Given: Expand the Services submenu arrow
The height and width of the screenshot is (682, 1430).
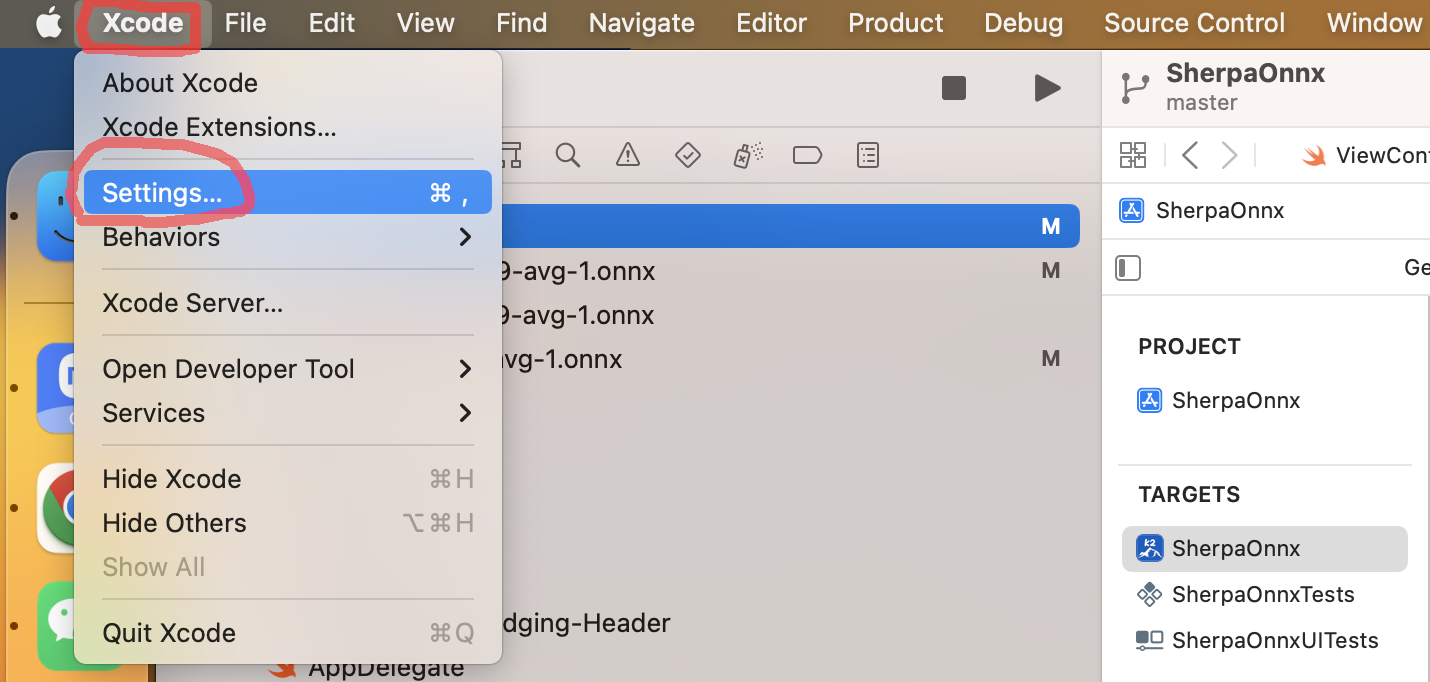Looking at the screenshot, I should click(464, 413).
